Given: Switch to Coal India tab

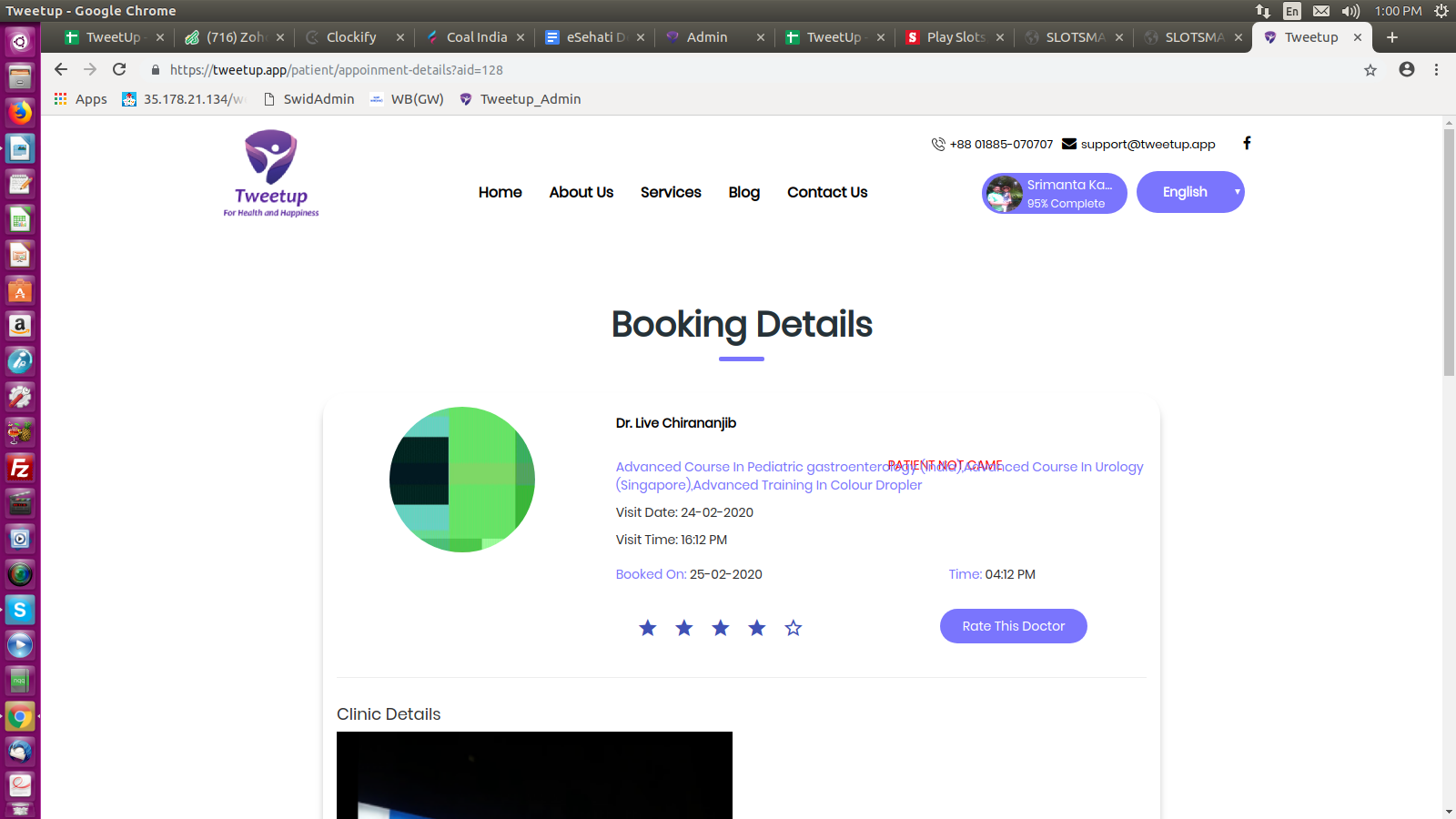Looking at the screenshot, I should 475,37.
